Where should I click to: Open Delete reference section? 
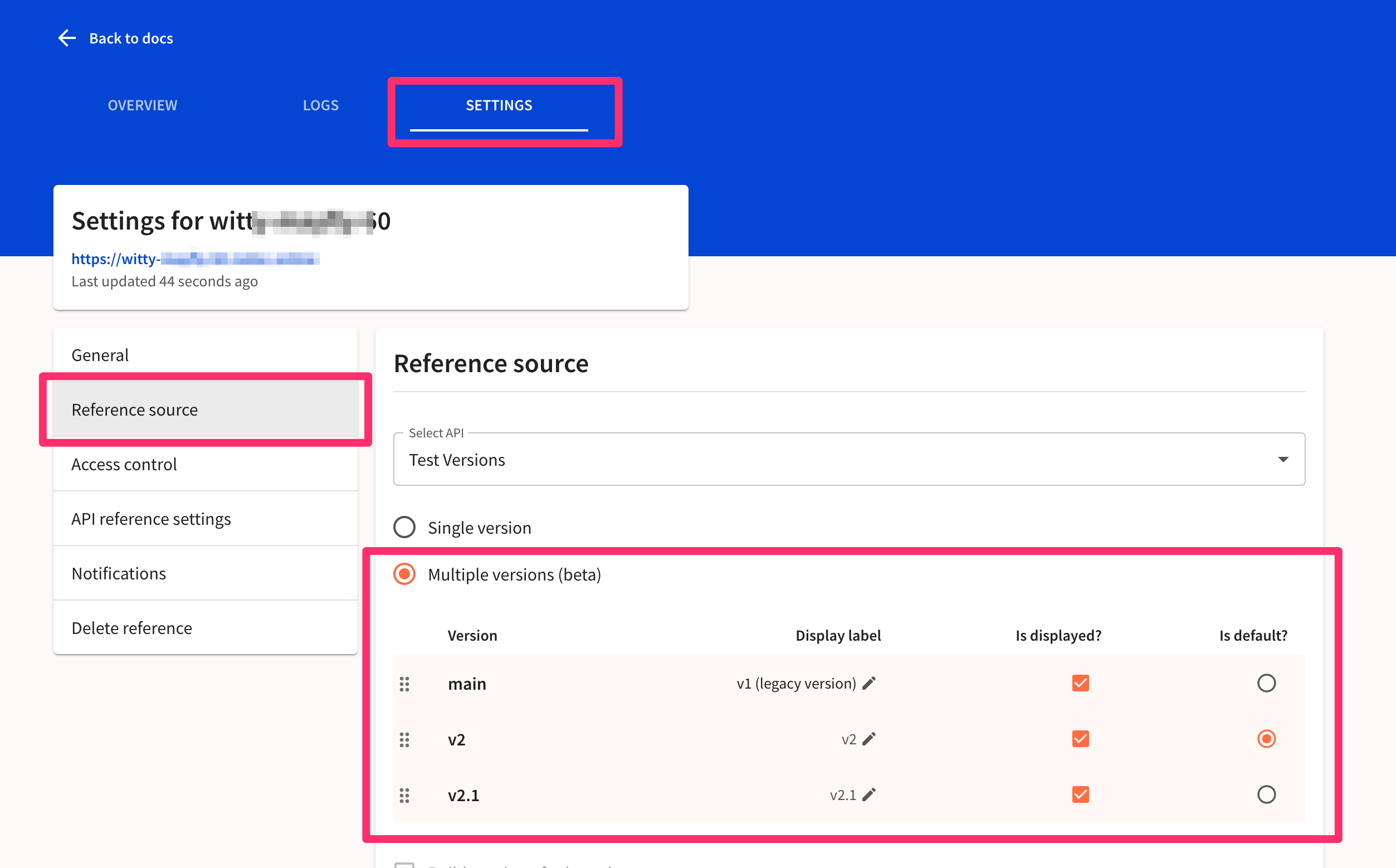tap(206, 627)
